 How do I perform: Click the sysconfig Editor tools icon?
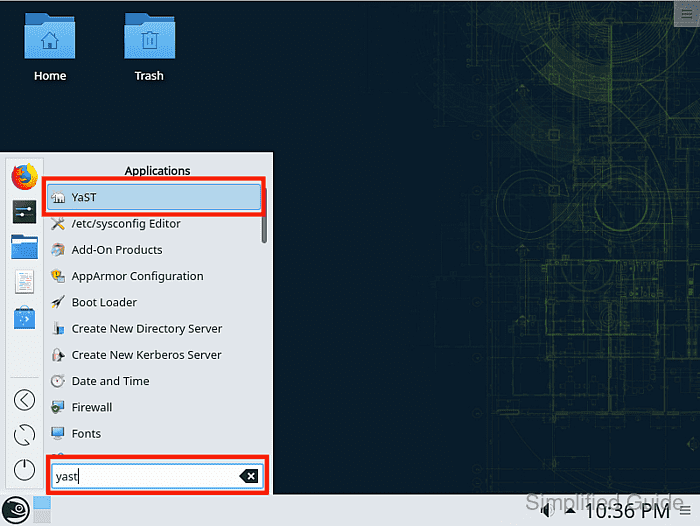click(x=58, y=223)
